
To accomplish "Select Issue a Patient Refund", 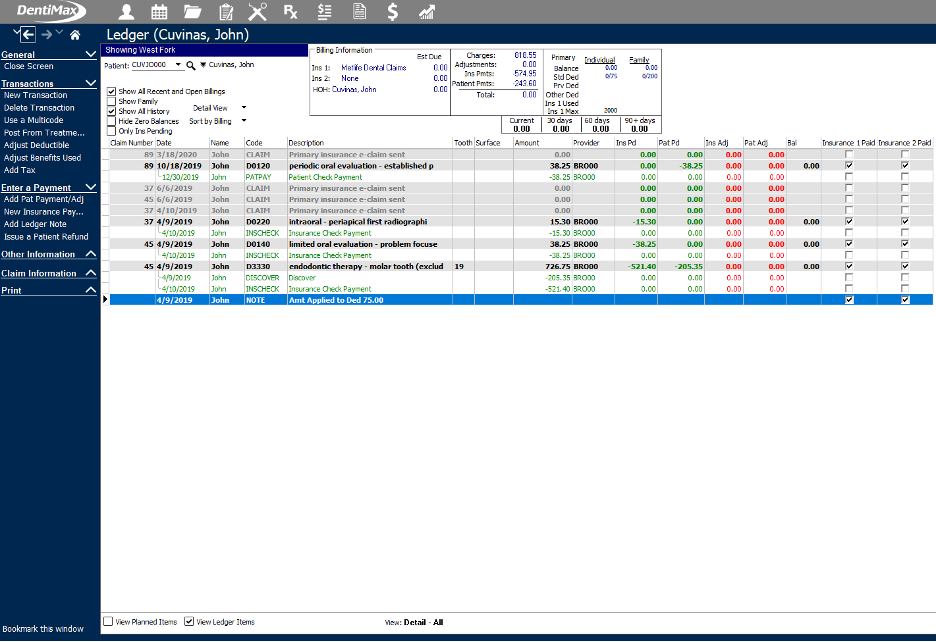I will click(x=46, y=237).
